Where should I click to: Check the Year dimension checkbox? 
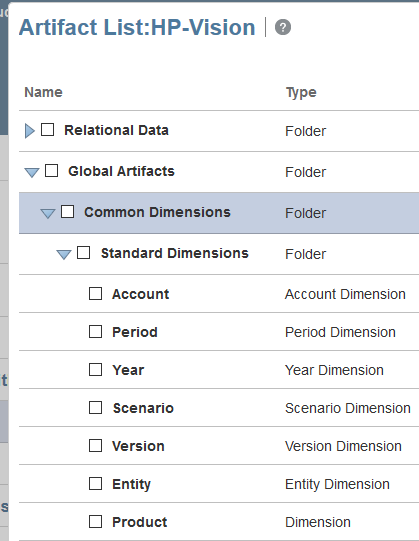96,370
